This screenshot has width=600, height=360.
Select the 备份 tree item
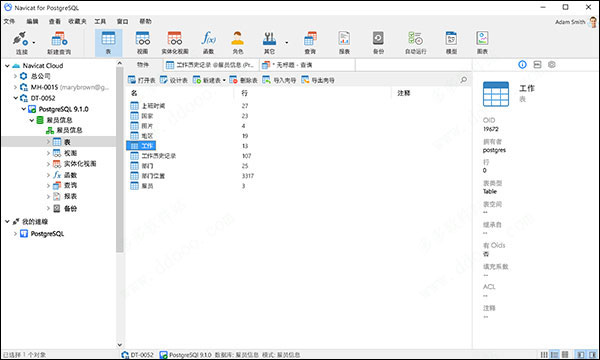point(65,209)
